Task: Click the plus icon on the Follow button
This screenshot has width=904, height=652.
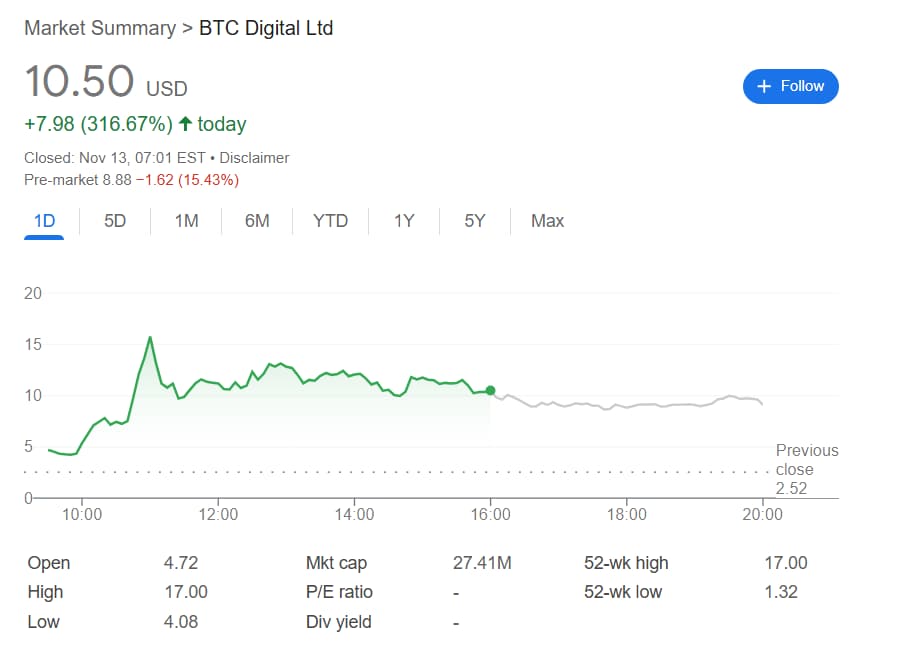Action: 764,86
